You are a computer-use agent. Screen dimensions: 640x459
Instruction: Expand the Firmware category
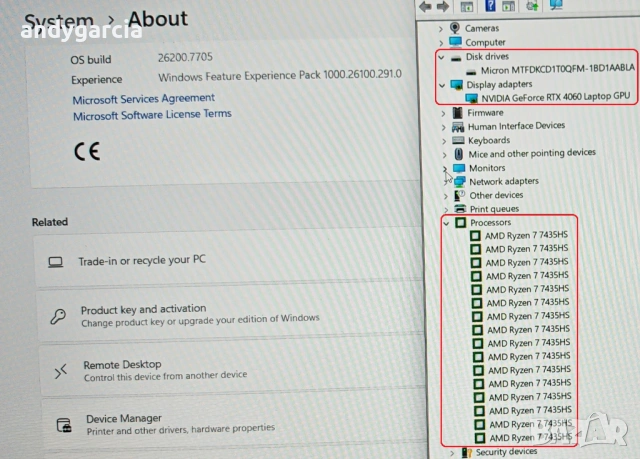pos(443,113)
